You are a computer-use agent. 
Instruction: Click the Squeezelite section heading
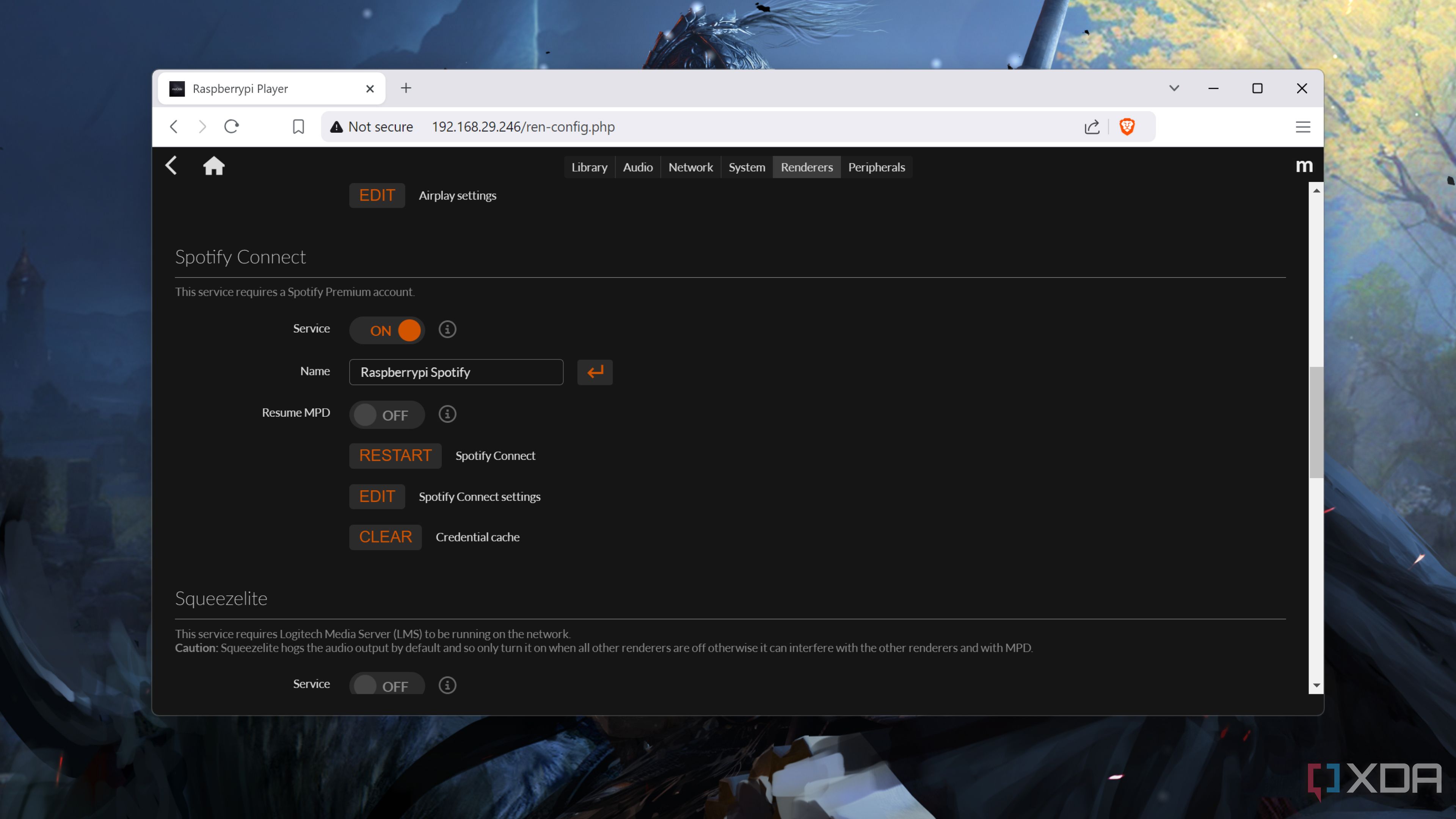click(x=221, y=599)
